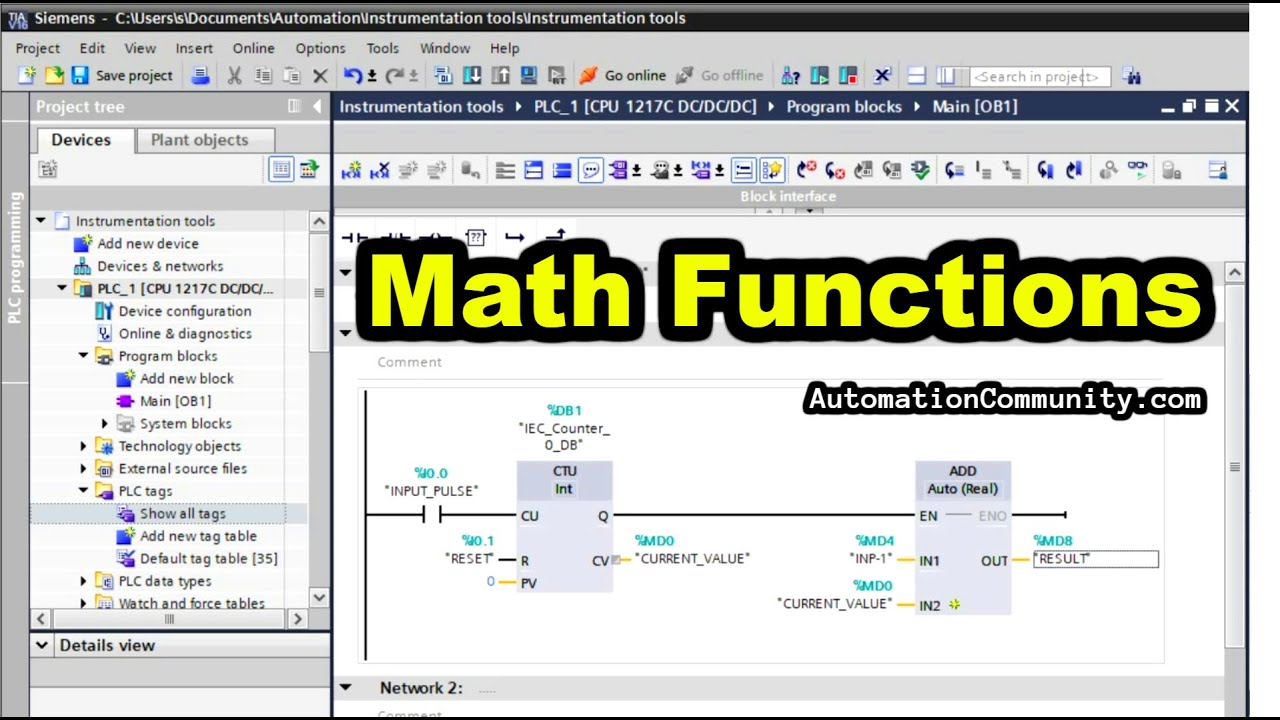The height and width of the screenshot is (720, 1280).
Task: Collapse project tree with left arrow
Action: pos(317,106)
